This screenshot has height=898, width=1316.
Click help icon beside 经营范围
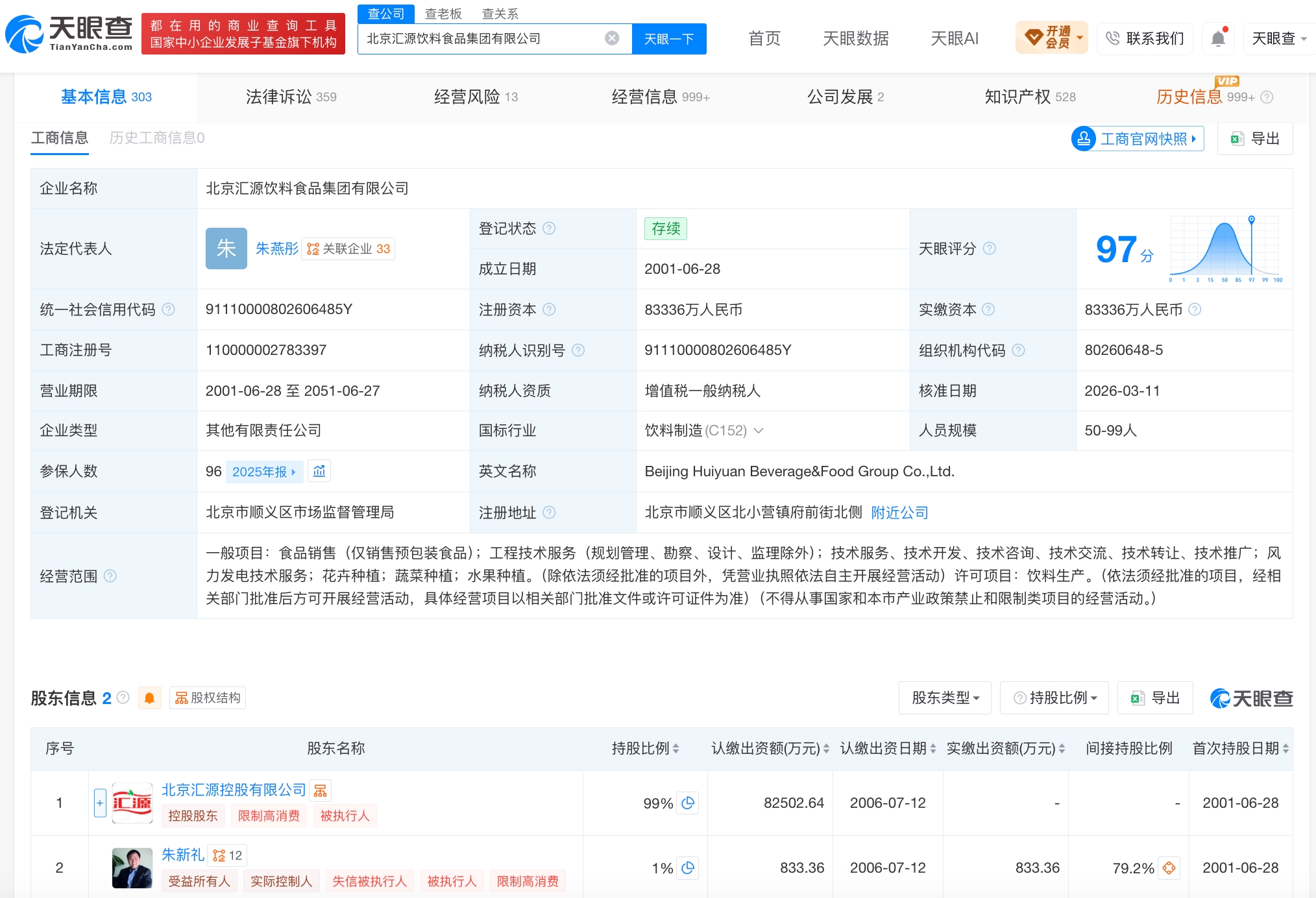coord(110,576)
